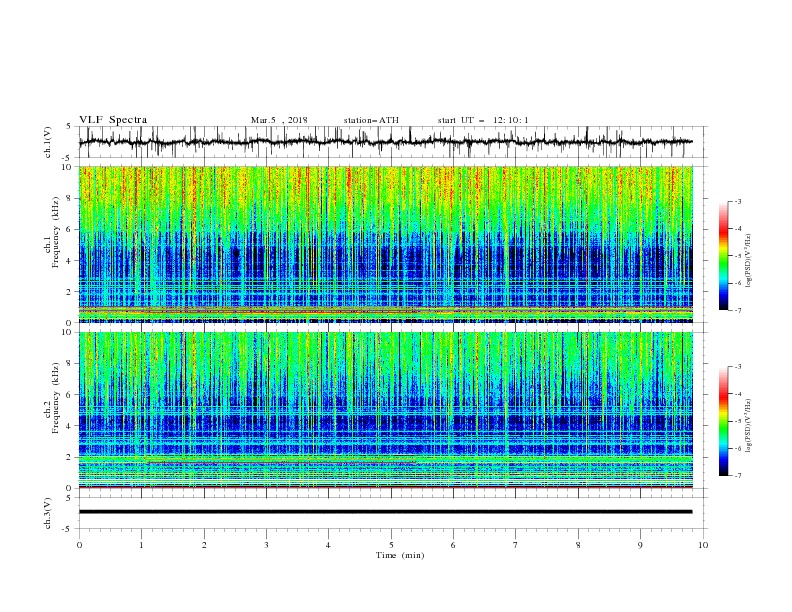Click inside the ch.2 spectrogram panel
Screen dimensions: 792x612
point(386,410)
